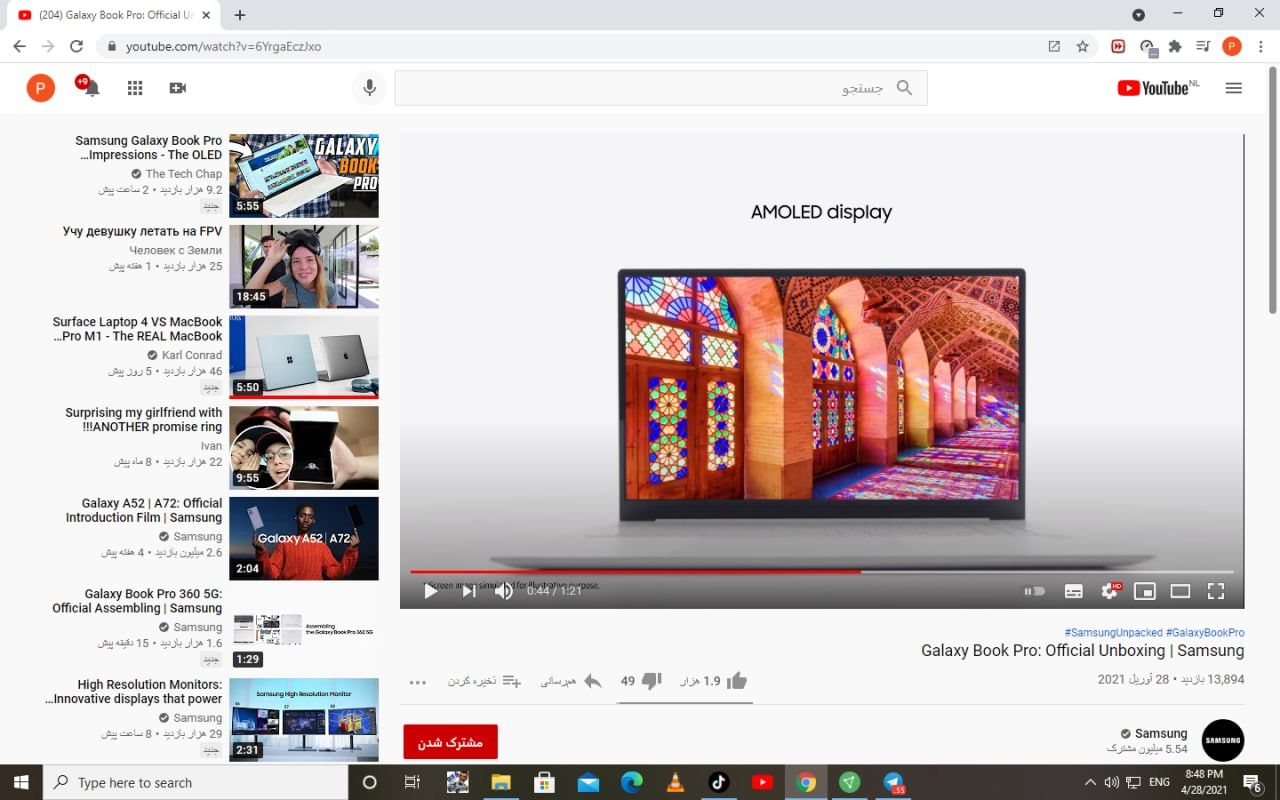Click the play button in video player
The height and width of the screenshot is (800, 1280).
(431, 591)
